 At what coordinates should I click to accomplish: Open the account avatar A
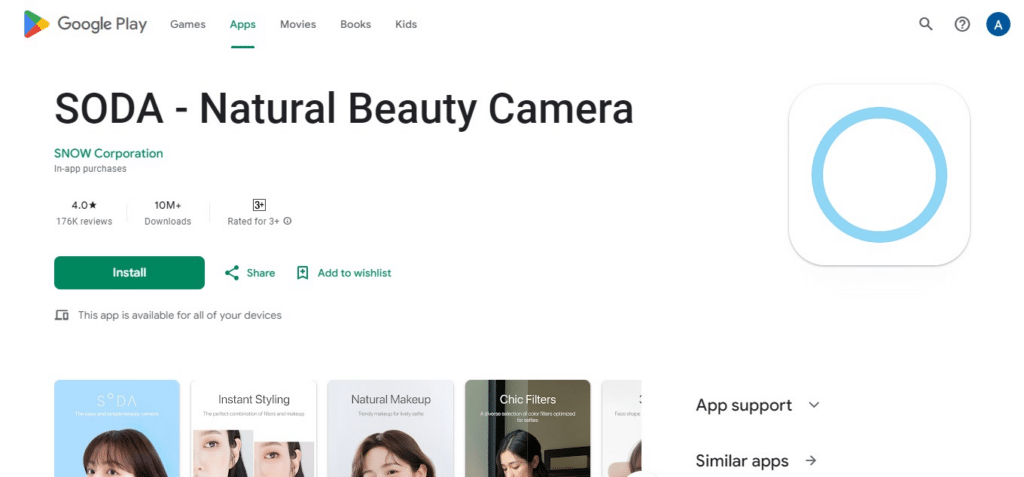click(998, 24)
